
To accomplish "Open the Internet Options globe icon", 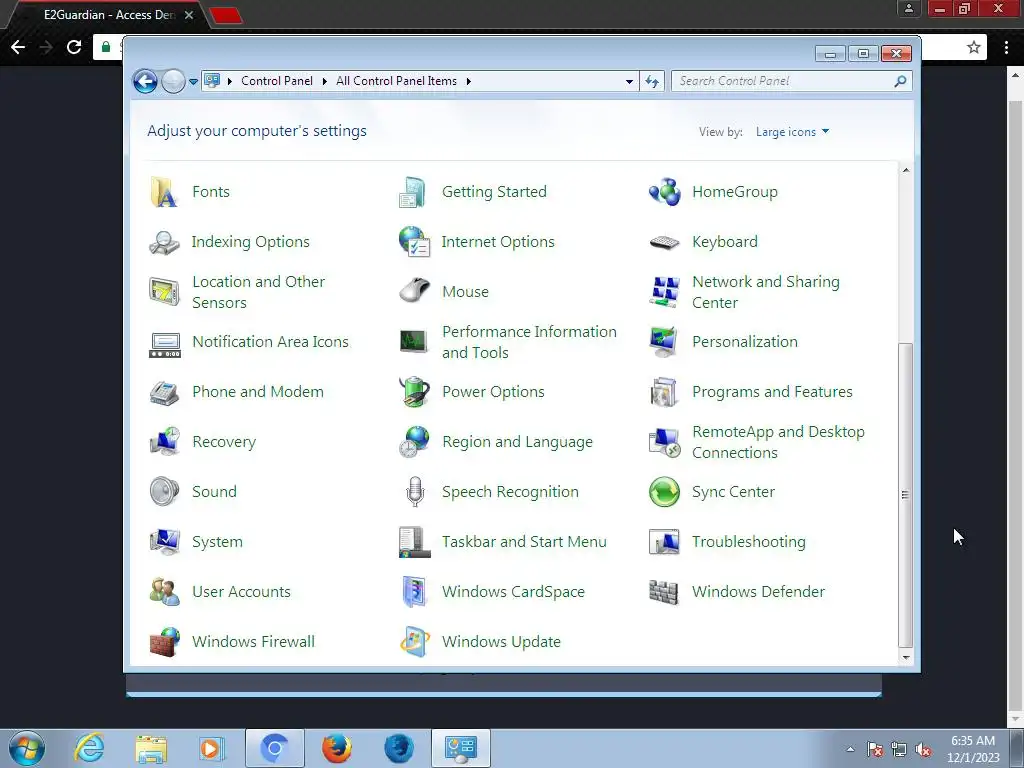I will 414,242.
